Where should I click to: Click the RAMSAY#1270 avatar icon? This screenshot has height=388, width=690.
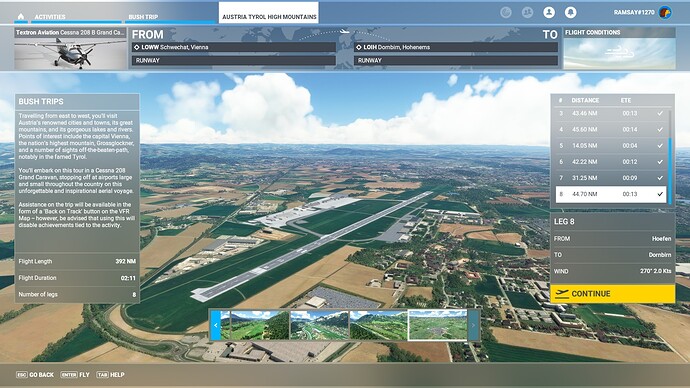[x=665, y=12]
